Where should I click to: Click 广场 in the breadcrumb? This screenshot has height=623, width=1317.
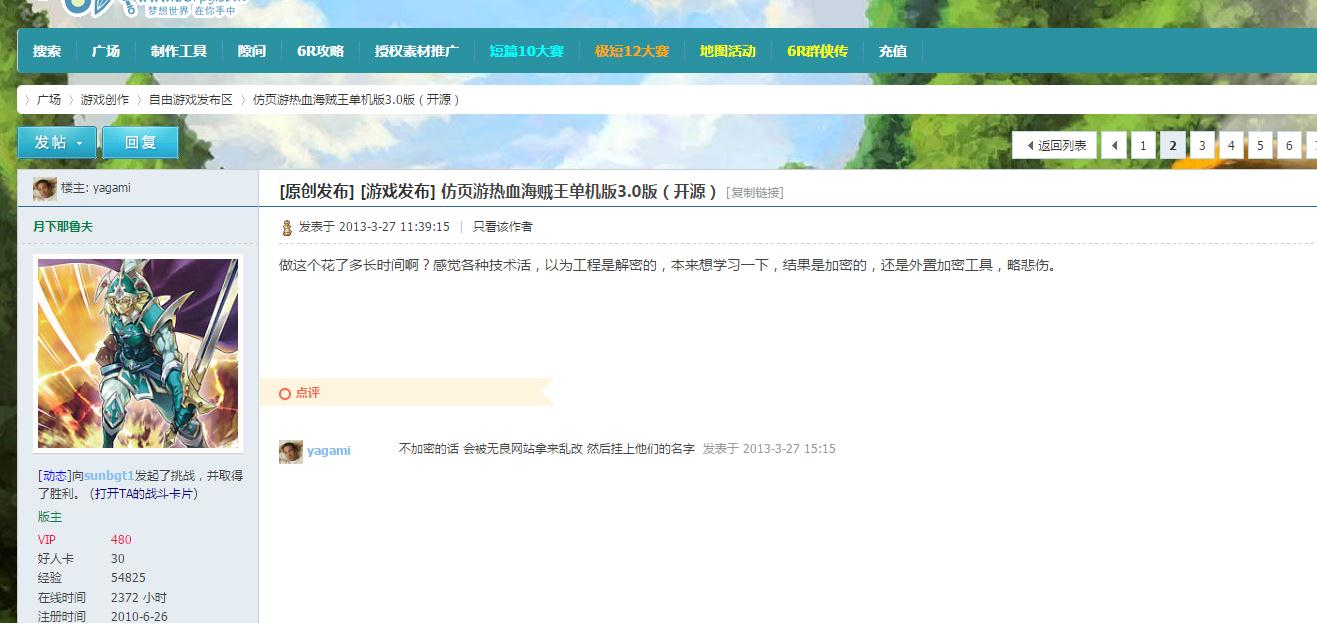point(49,100)
